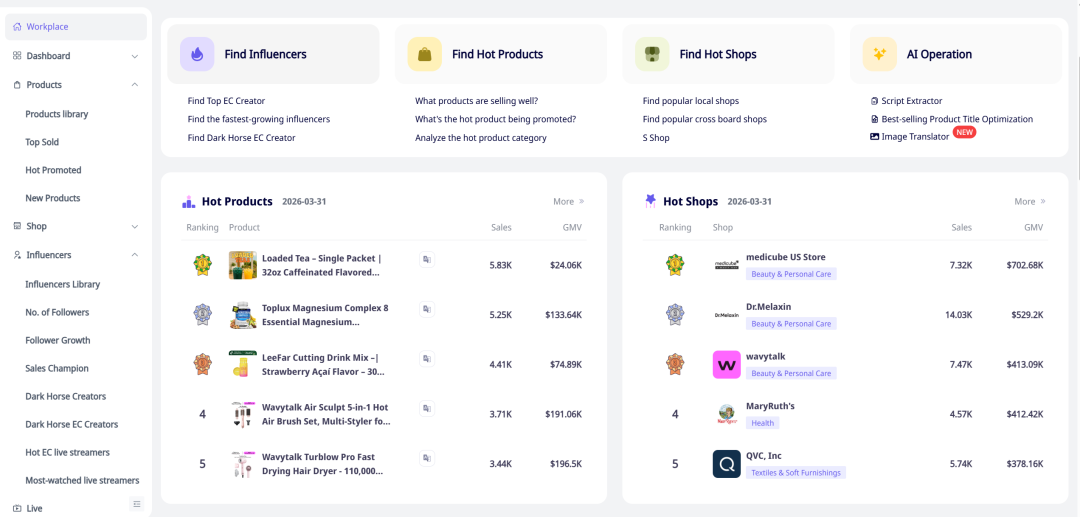Expand the Shop sidebar section

(135, 226)
